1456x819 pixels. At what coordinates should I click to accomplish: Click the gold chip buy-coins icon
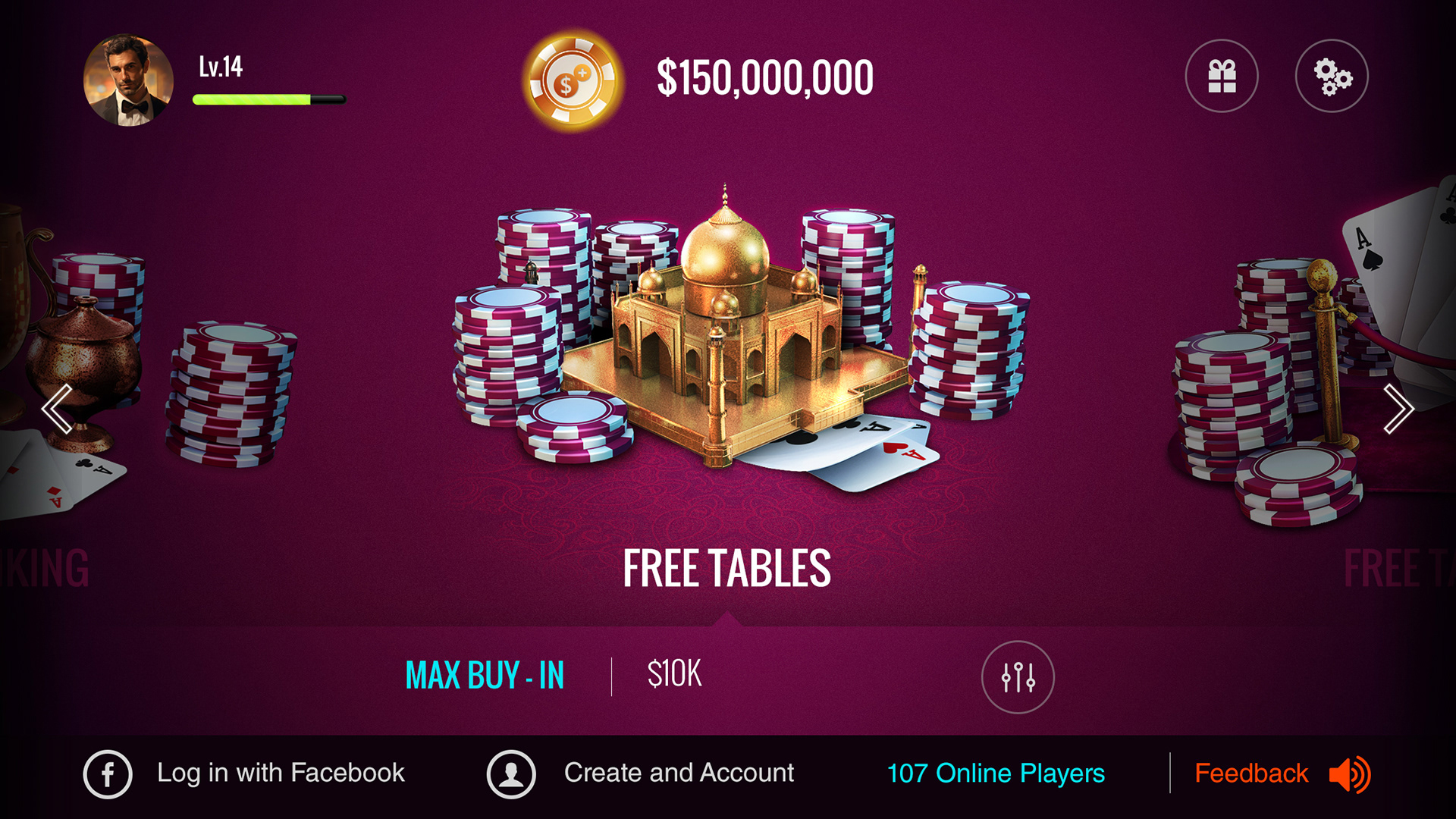click(x=573, y=80)
